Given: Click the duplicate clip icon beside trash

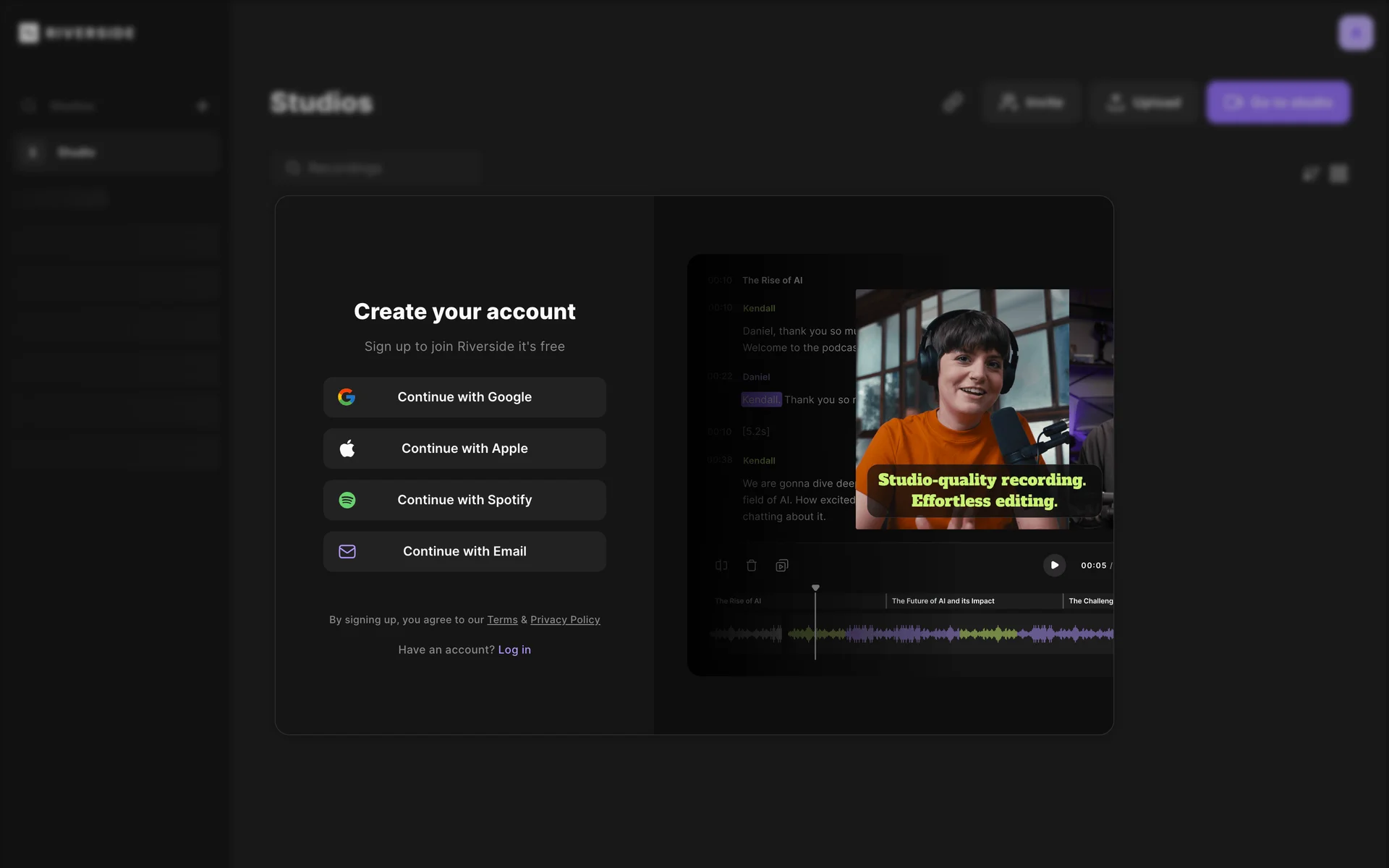Looking at the screenshot, I should pos(782,566).
